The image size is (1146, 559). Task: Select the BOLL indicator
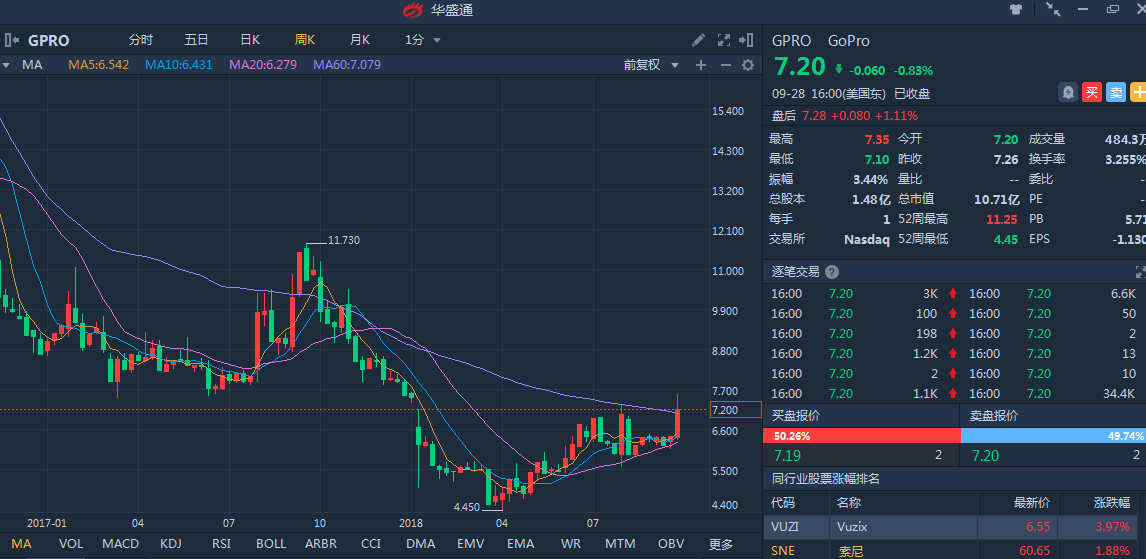[271, 544]
